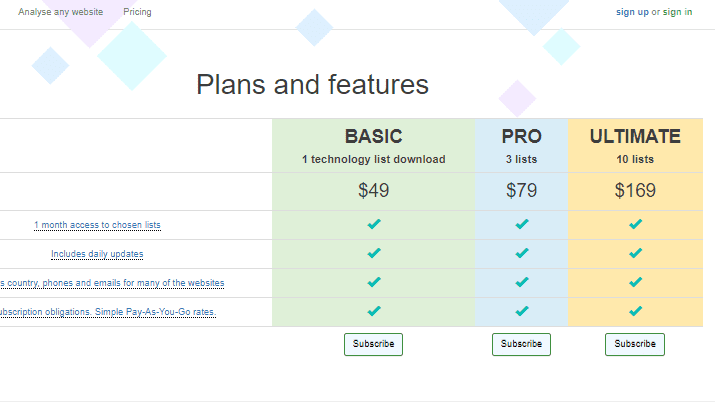Click the Ultimate checkmark for Pay-As-You-Go rates
Screen dimensions: 715x420
635,311
